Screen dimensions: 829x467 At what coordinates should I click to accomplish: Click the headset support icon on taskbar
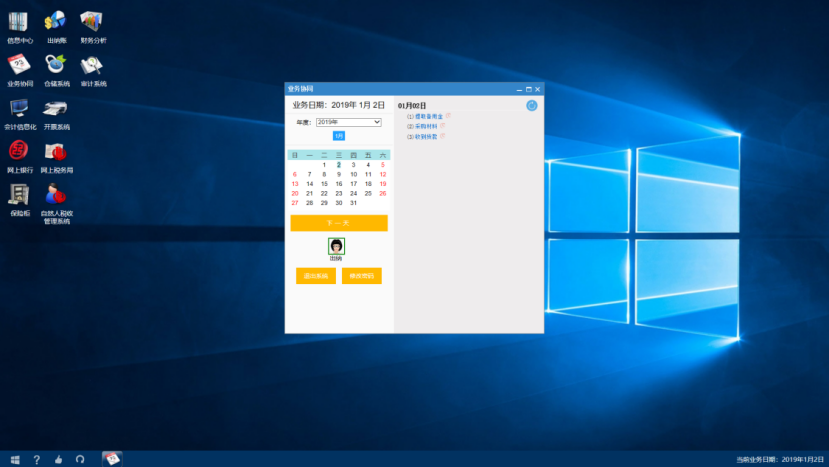pyautogui.click(x=80, y=460)
